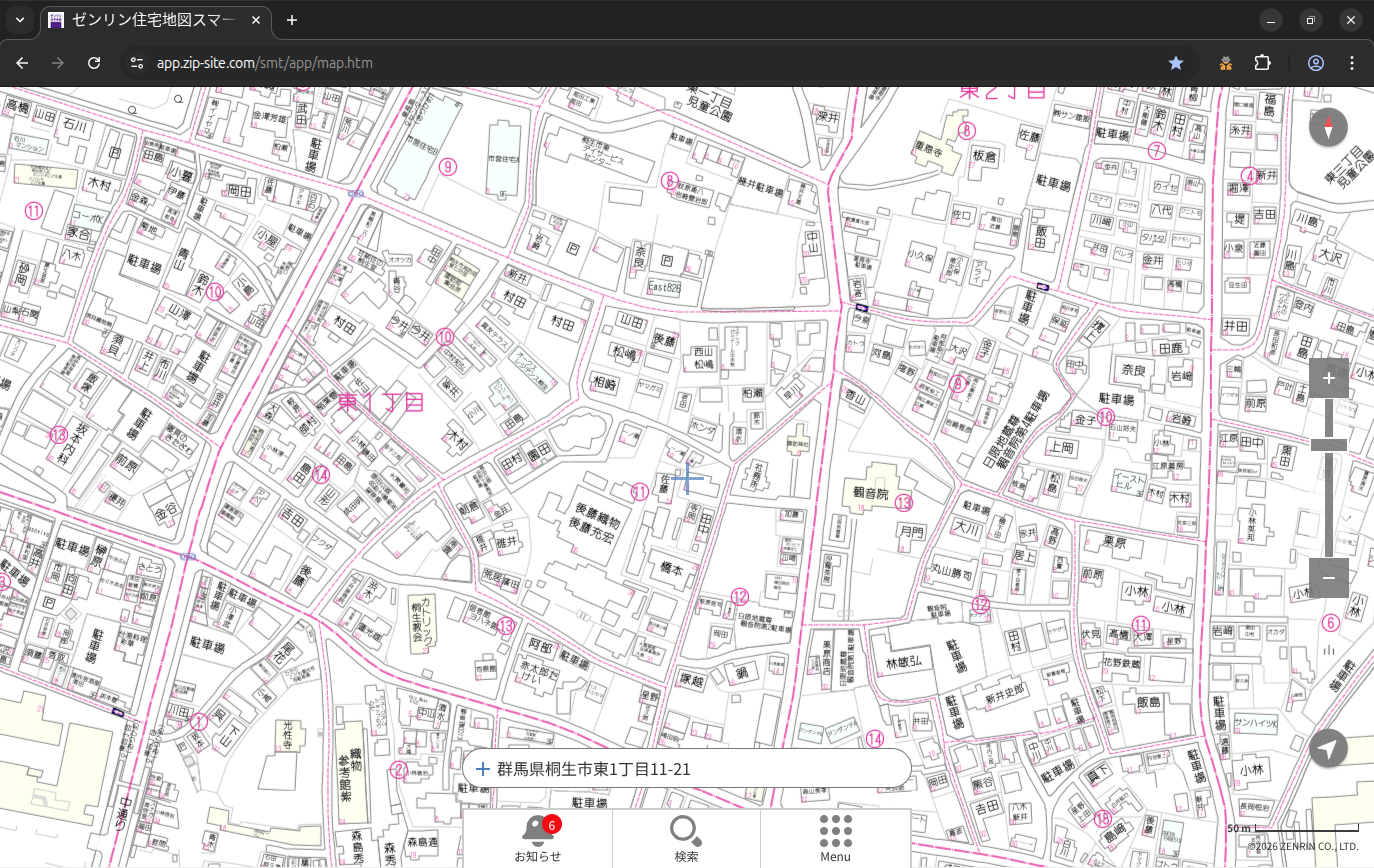Open a new browser tab
Screen dimensions: 1374x868
[292, 20]
